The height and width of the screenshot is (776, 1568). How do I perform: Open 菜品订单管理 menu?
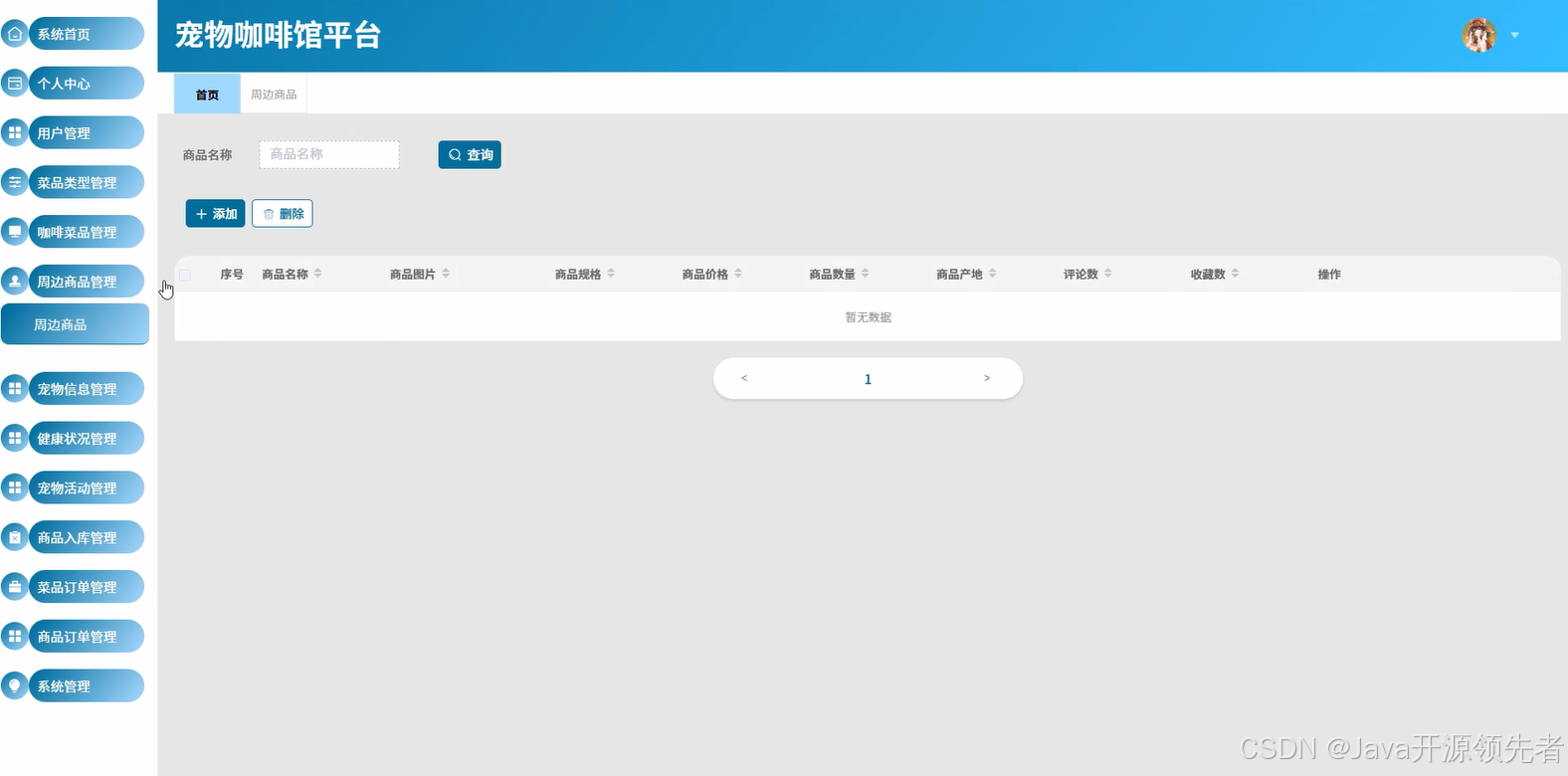click(x=86, y=587)
